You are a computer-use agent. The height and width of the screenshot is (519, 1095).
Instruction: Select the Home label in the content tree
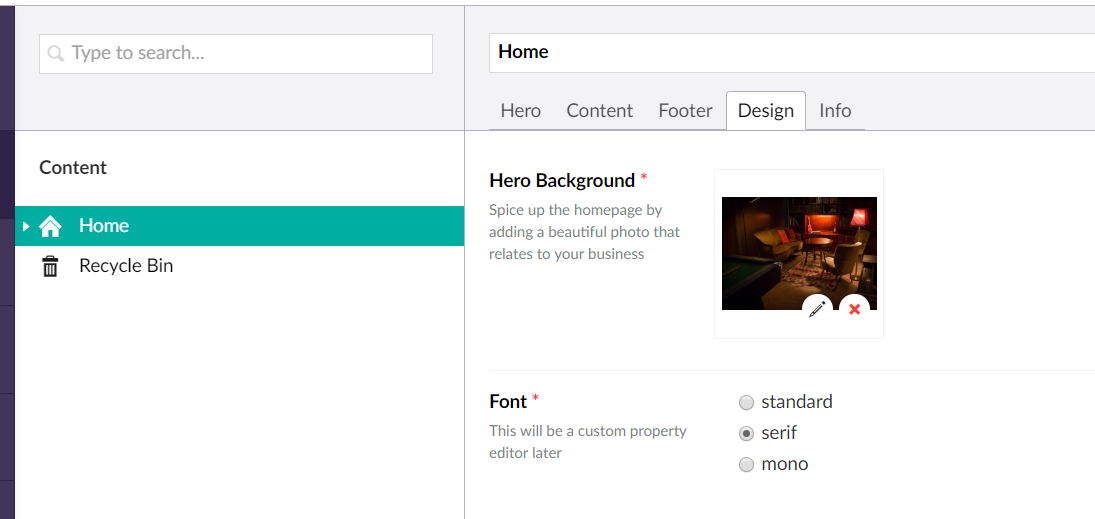tap(104, 226)
